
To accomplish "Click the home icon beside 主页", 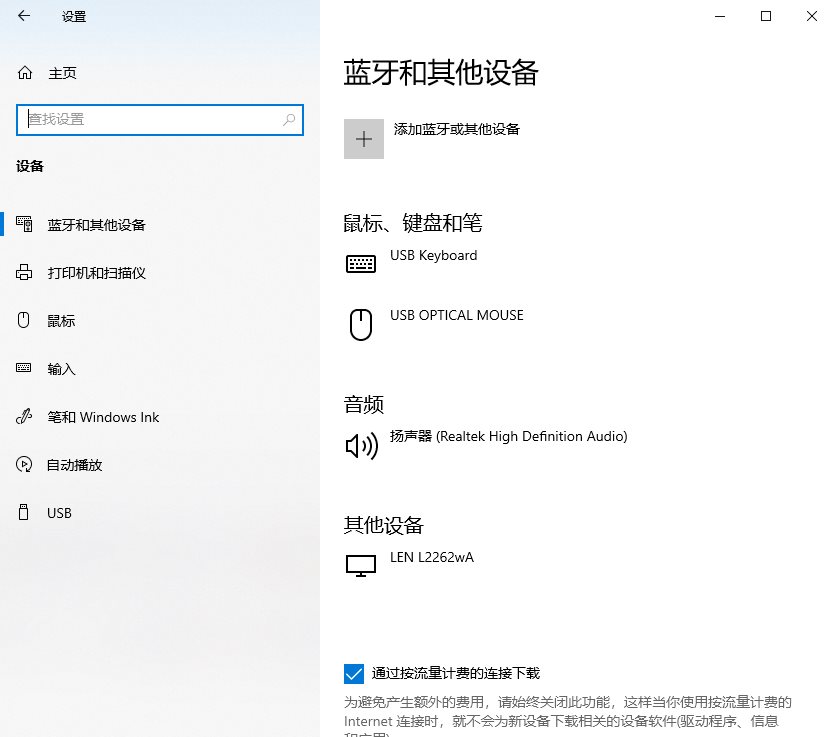I will coord(24,72).
